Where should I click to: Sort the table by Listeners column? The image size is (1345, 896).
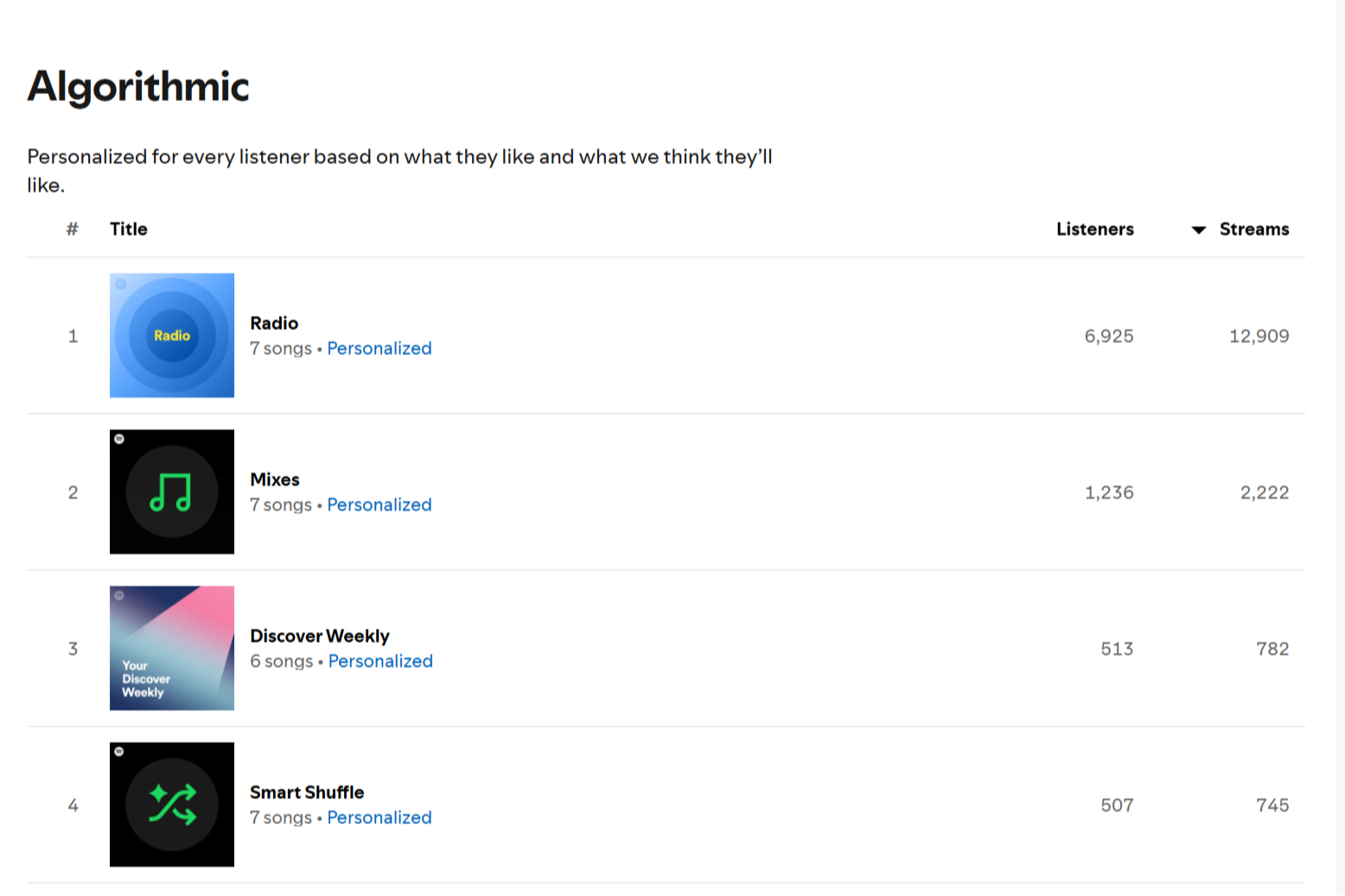pos(1095,229)
